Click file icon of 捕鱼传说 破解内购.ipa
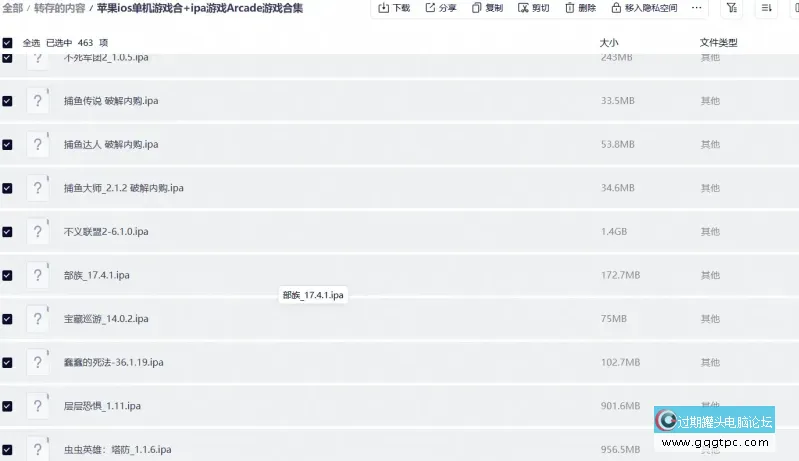Image resolution: width=799 pixels, height=461 pixels. coord(38,101)
